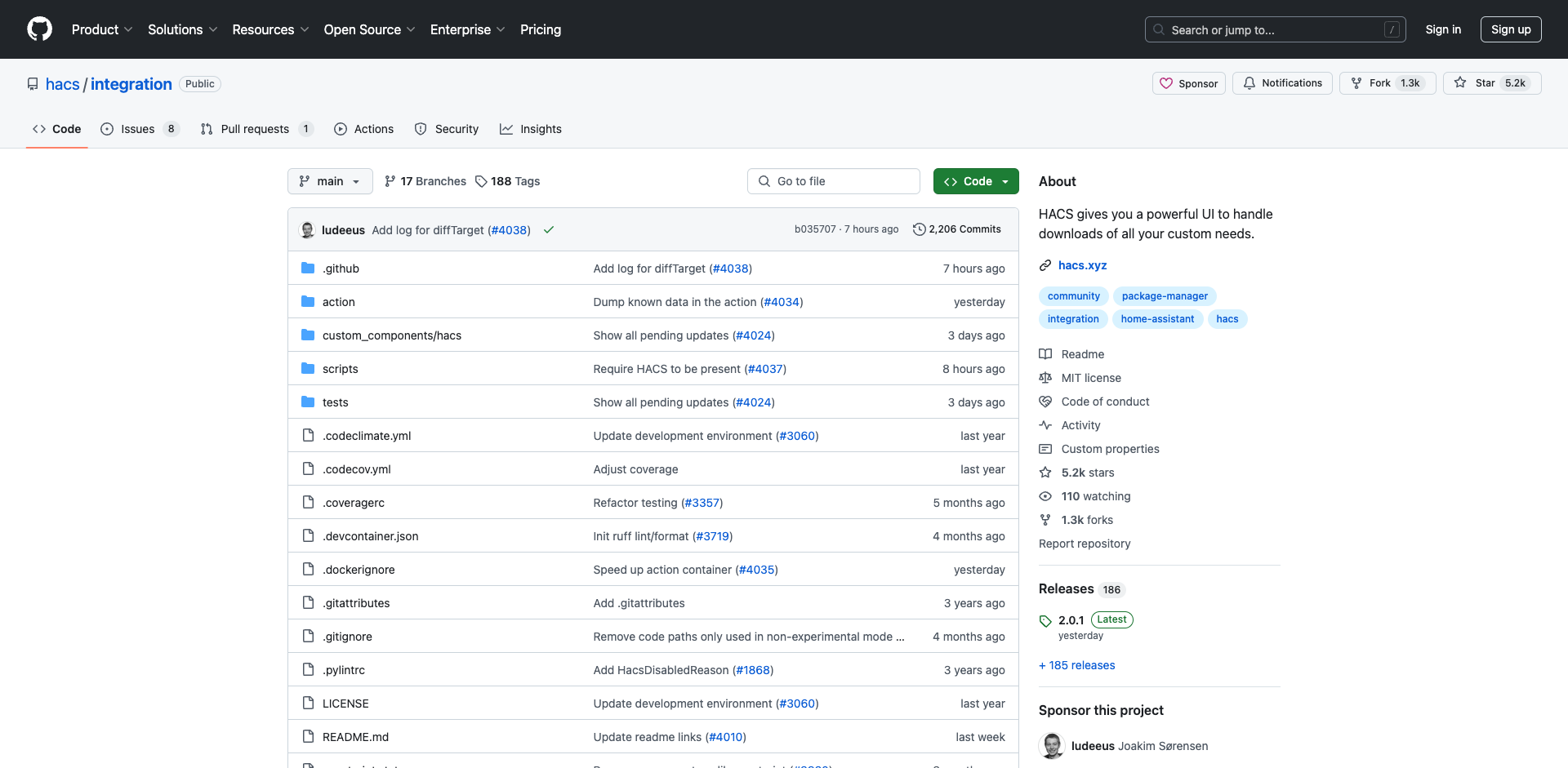Click the sponsor avatar of Joakim Sørensen

[x=1052, y=746]
